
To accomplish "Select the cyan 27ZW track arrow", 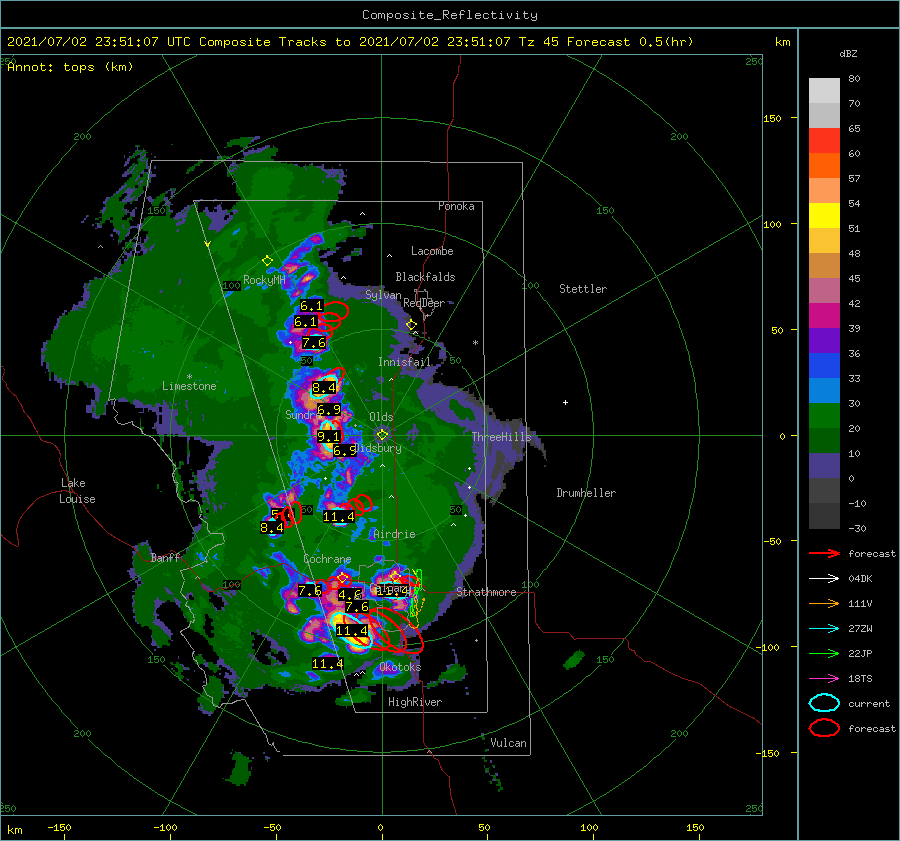I will (824, 629).
